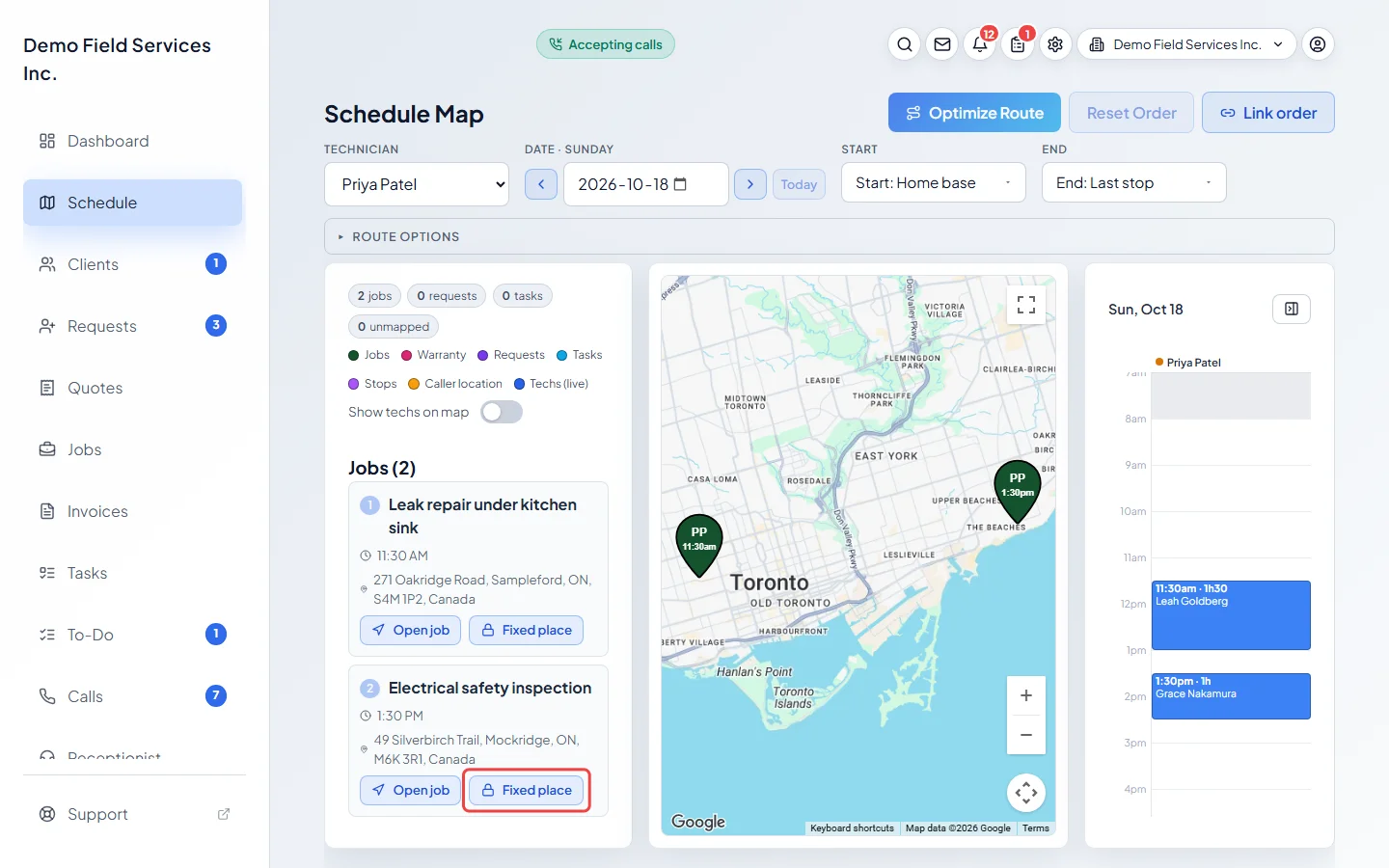Toggle the 2 jobs filter chip
Screen dimensions: 1389x868
(x=374, y=296)
